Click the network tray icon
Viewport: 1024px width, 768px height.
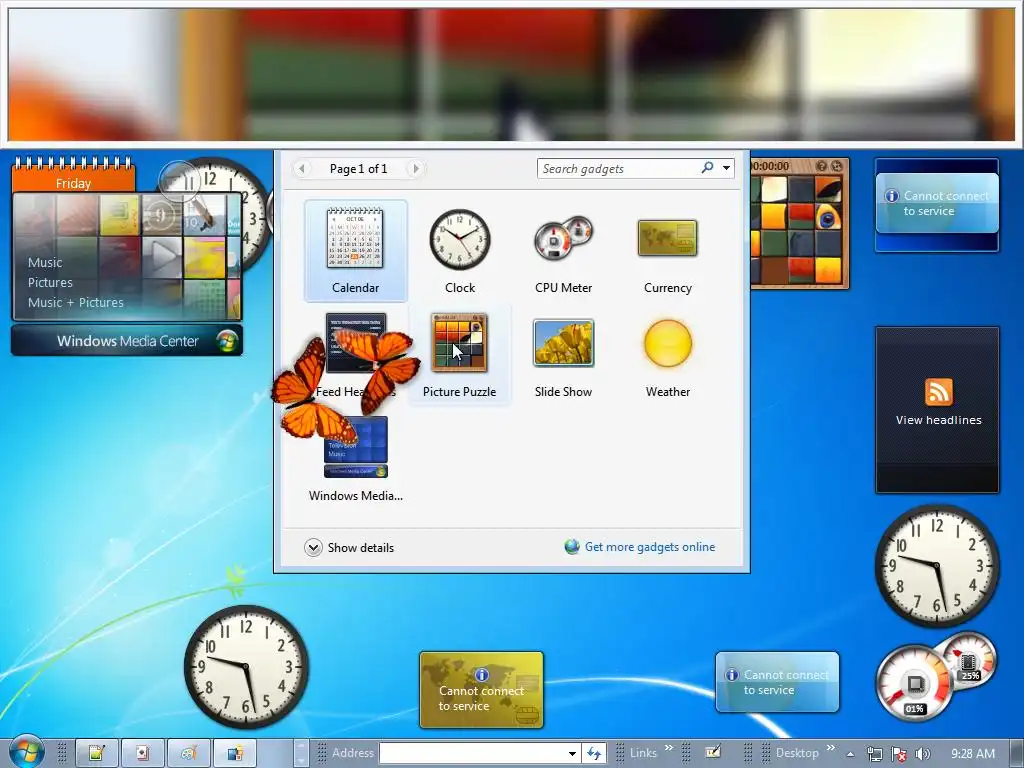coord(874,754)
